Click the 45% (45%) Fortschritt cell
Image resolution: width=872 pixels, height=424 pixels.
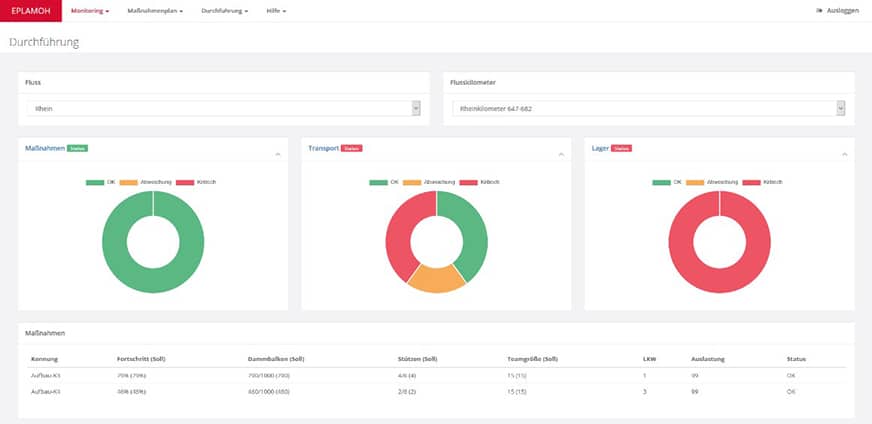tap(132, 392)
